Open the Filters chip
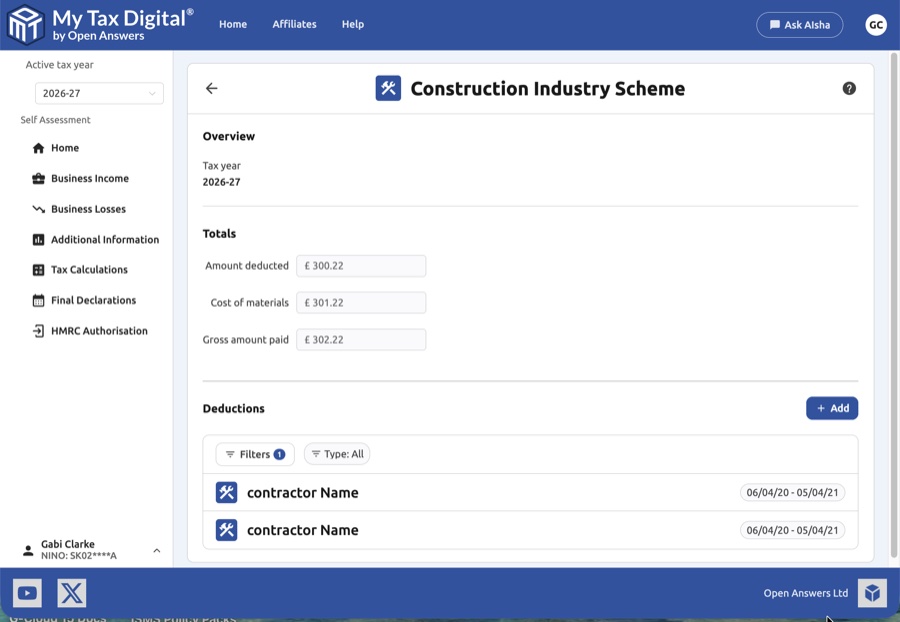 [255, 454]
